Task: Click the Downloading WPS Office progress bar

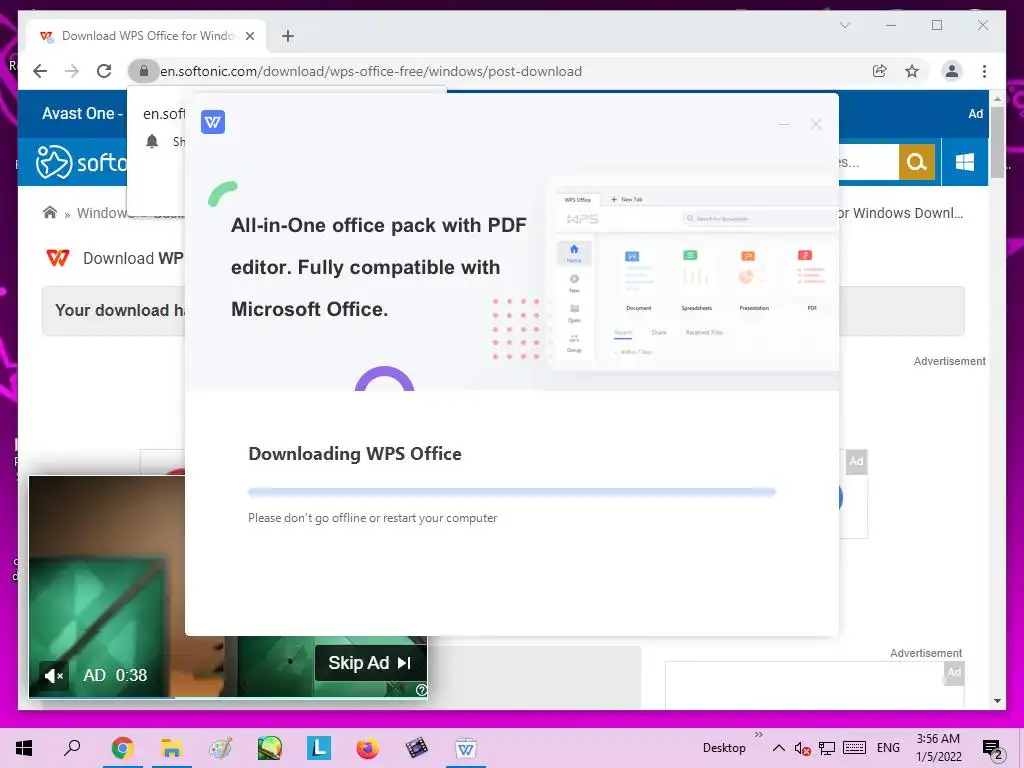Action: [511, 492]
